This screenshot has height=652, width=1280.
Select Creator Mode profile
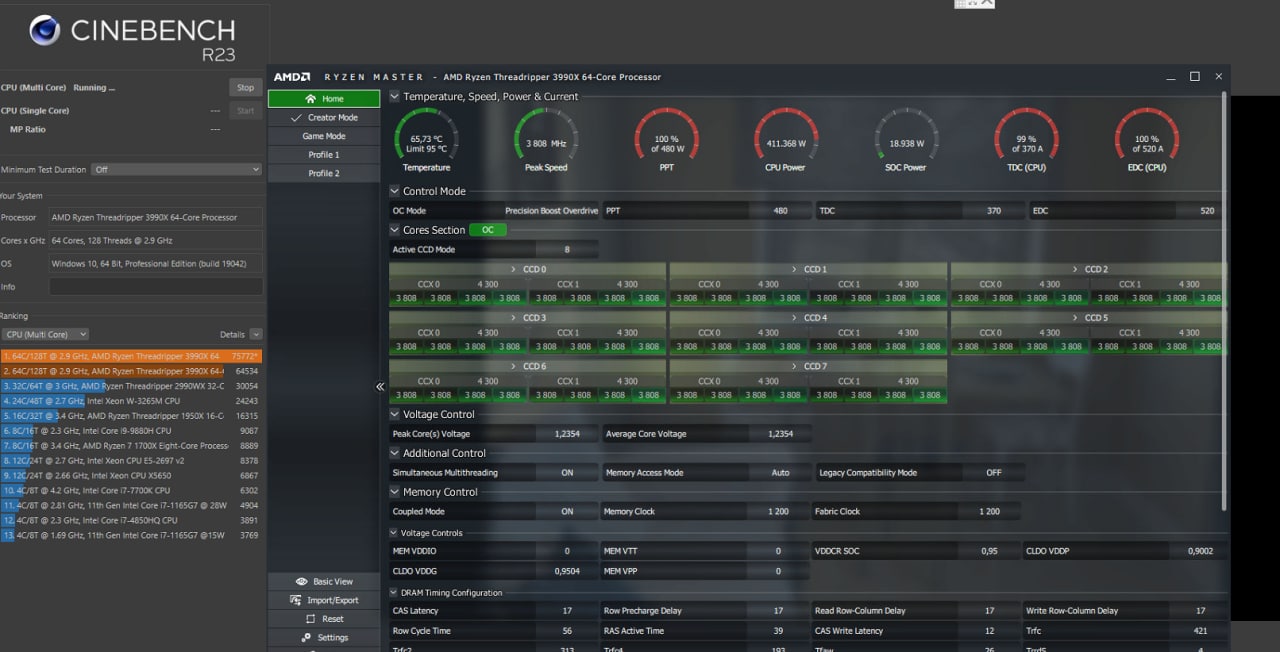click(x=324, y=118)
